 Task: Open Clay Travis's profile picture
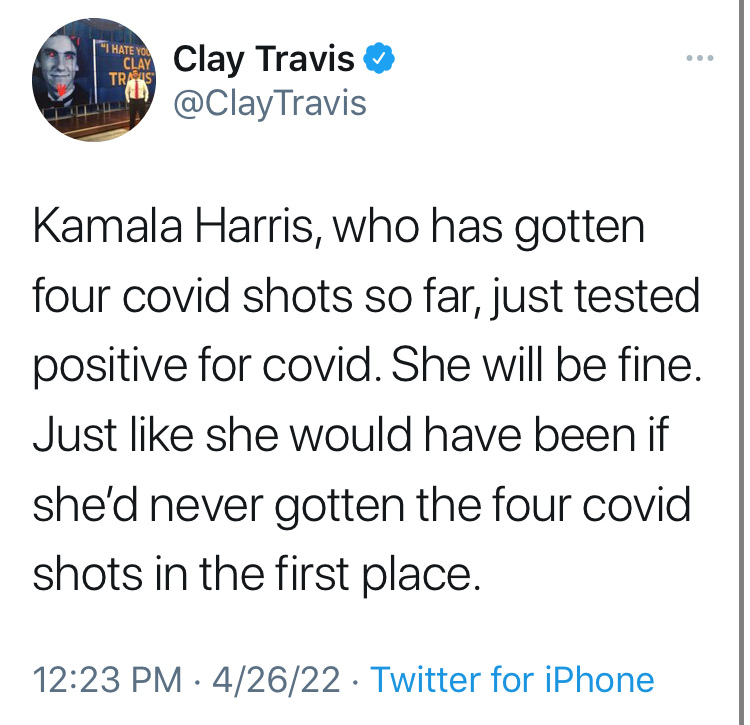tap(89, 81)
